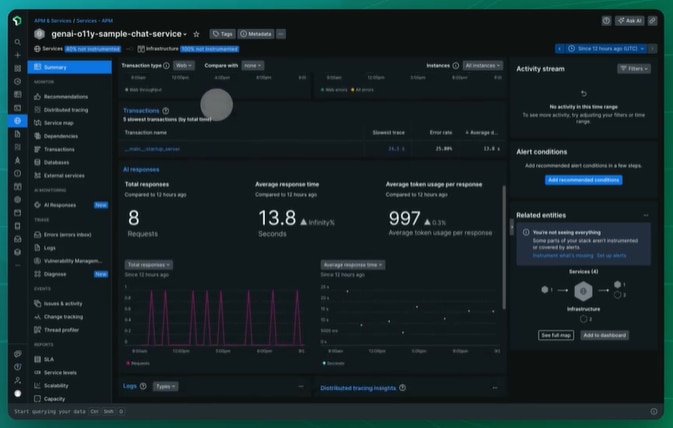Click the main panel vertical scrollbar
Screen dimensions: 673x428
coord(504,247)
